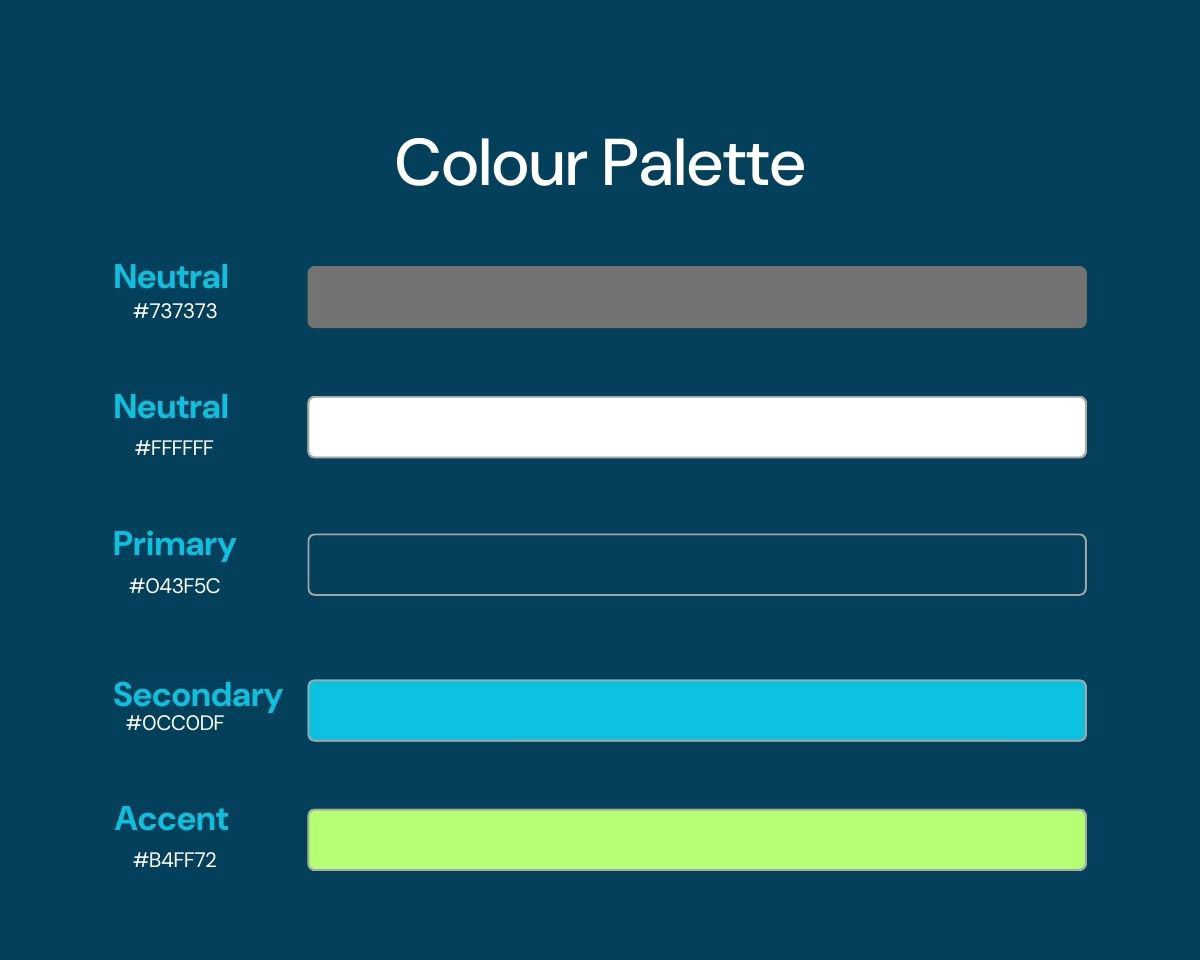Click the #043F5C hex text
This screenshot has width=1200, height=960.
pyautogui.click(x=175, y=586)
